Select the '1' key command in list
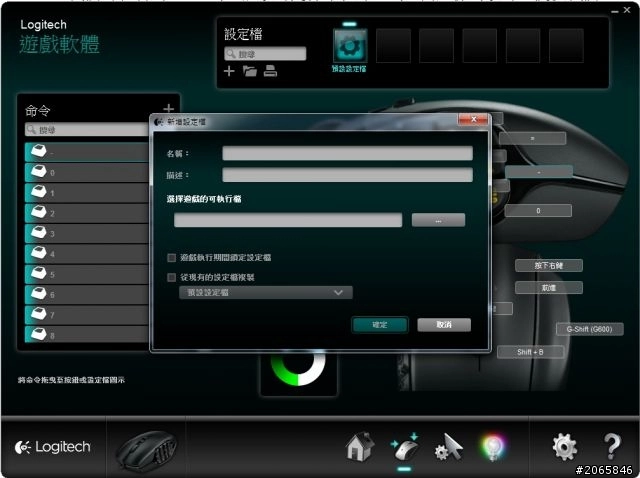 [87, 193]
